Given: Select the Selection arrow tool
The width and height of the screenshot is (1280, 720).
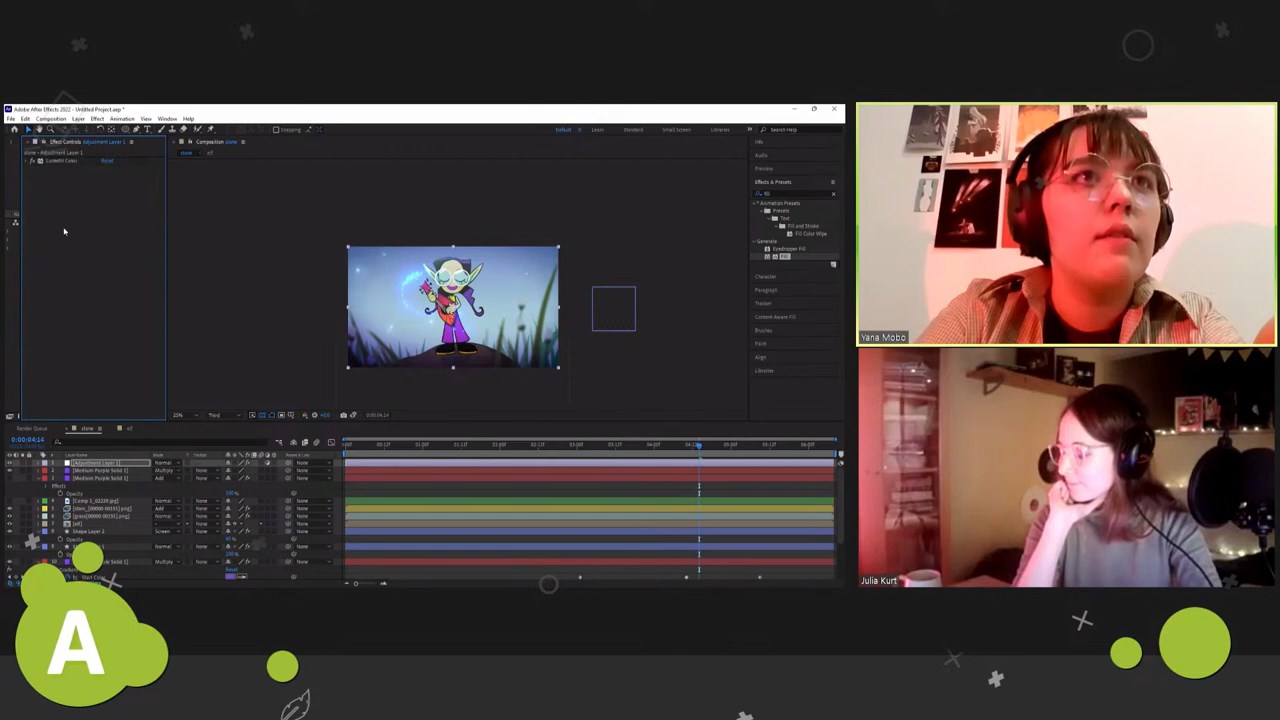Looking at the screenshot, I should pos(28,129).
